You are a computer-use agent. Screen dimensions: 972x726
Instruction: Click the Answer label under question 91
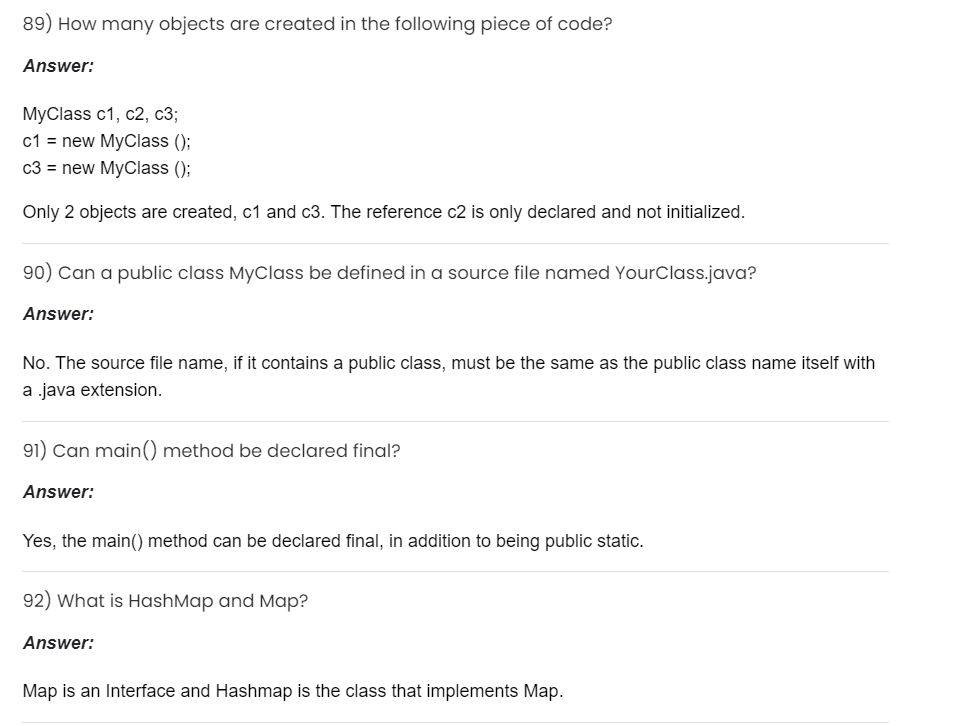pos(59,492)
